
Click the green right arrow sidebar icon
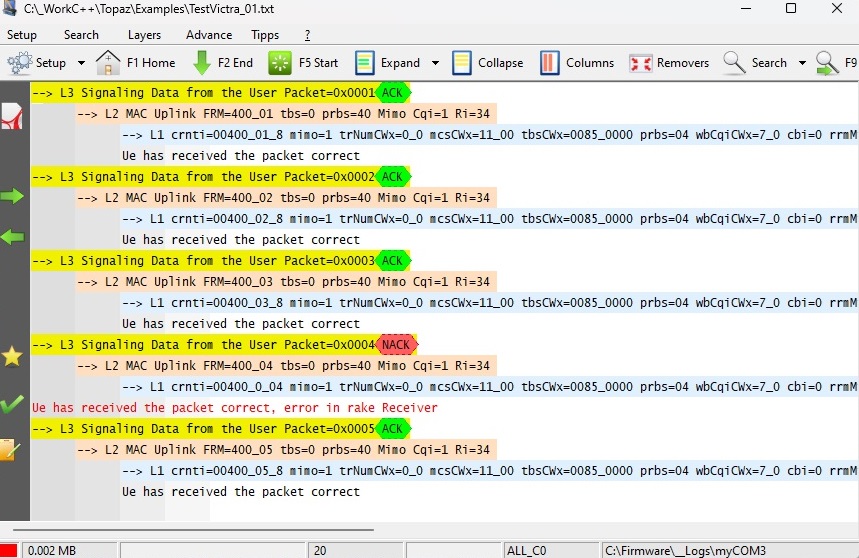12,196
